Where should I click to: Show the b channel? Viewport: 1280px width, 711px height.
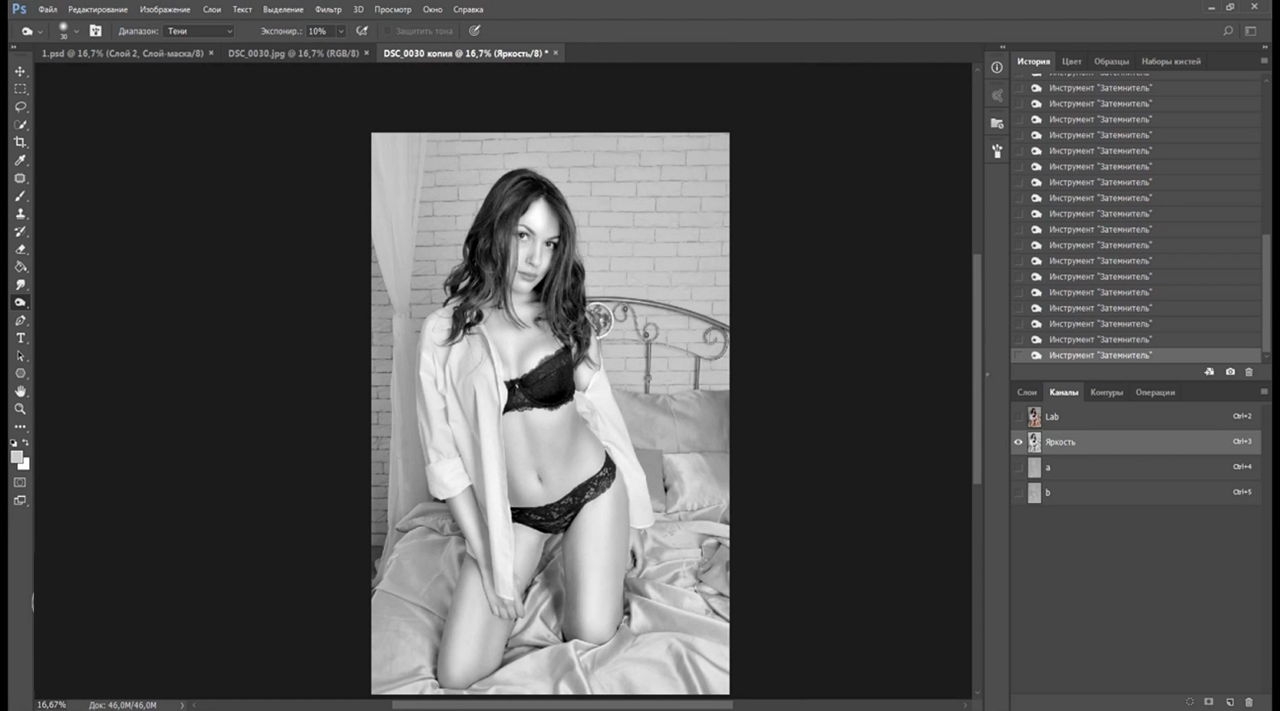(1019, 493)
